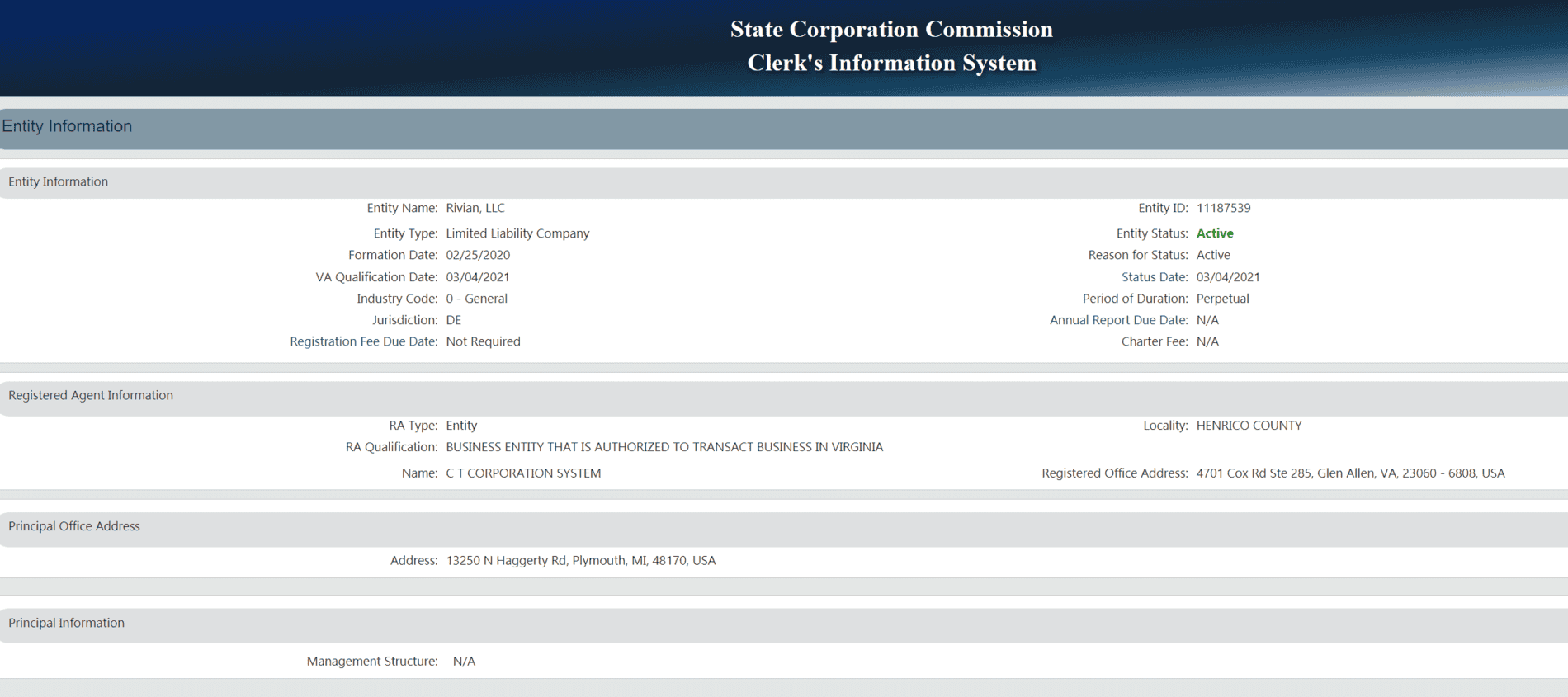Click the Clerk's Information System heading
Image resolution: width=1568 pixels, height=697 pixels.
pos(891,64)
